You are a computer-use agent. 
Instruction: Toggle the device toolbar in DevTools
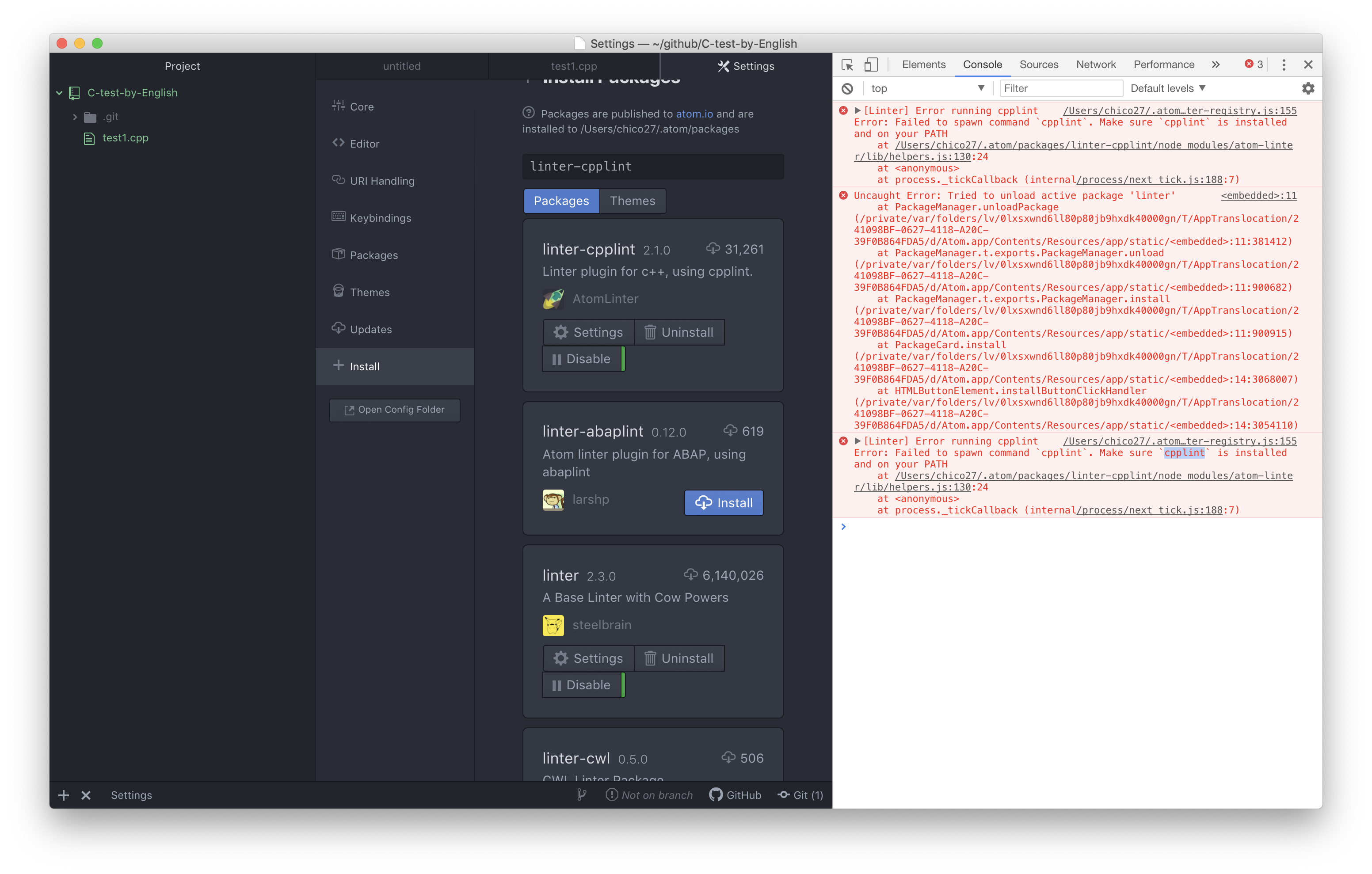(871, 65)
